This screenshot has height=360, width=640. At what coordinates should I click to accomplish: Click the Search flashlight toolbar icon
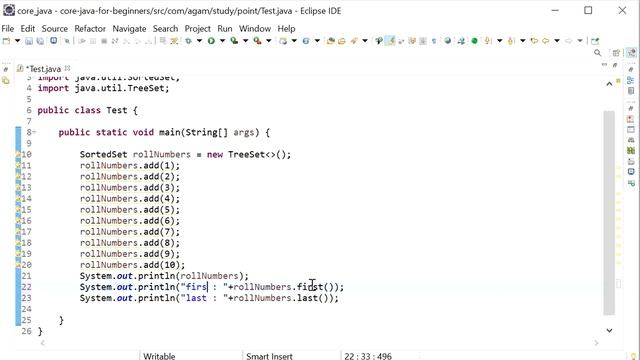coord(353,41)
